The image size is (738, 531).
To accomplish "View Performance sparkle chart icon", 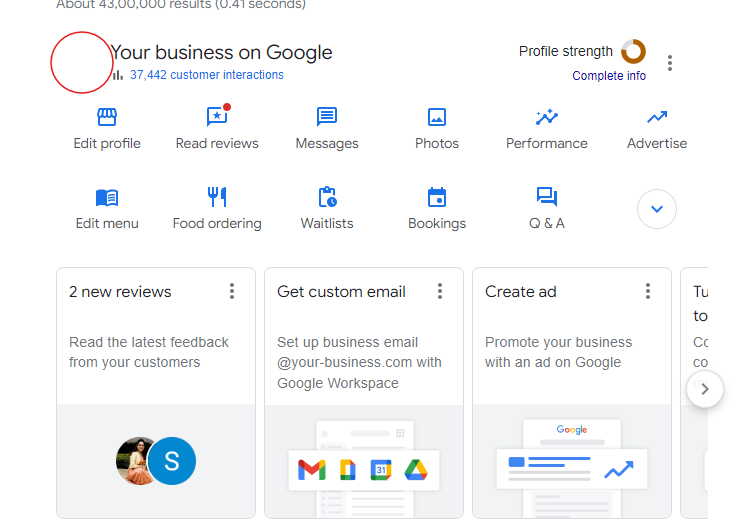I will coord(547,117).
